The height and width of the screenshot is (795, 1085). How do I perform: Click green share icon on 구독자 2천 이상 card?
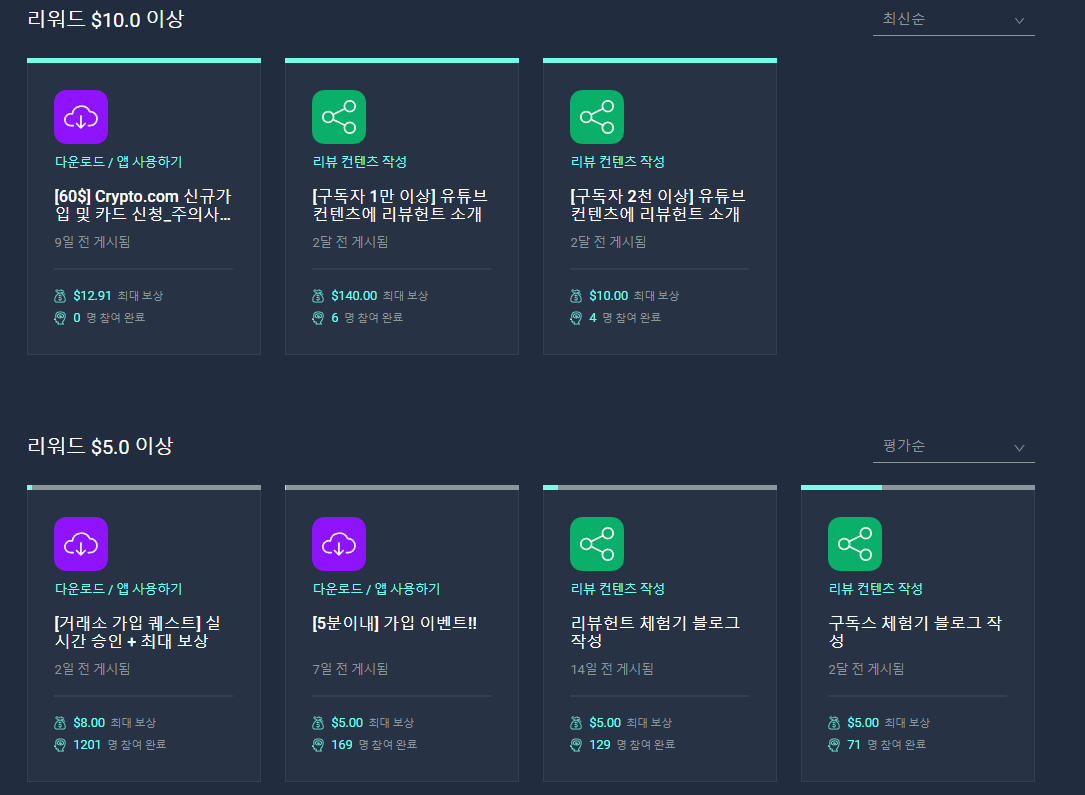coord(597,117)
